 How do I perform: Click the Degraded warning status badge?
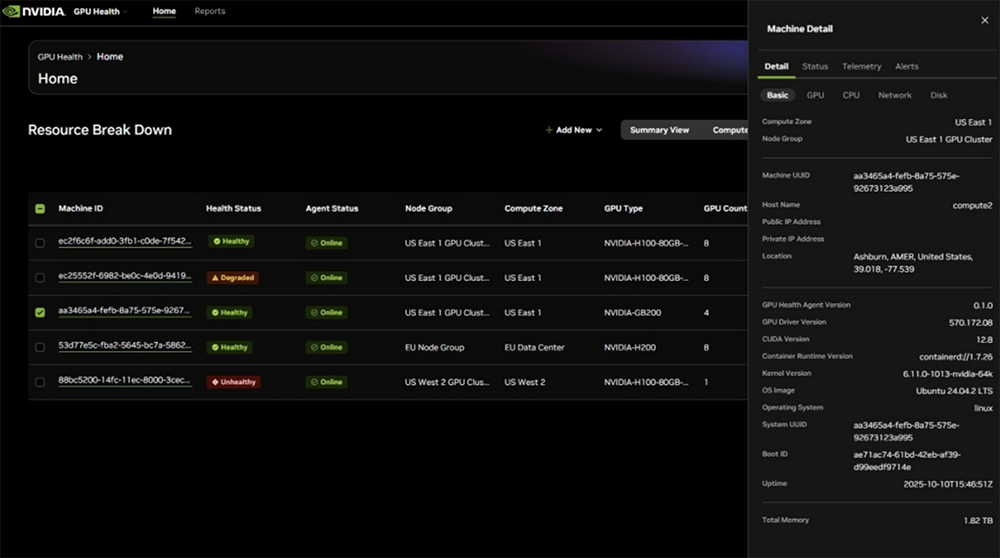click(x=233, y=277)
